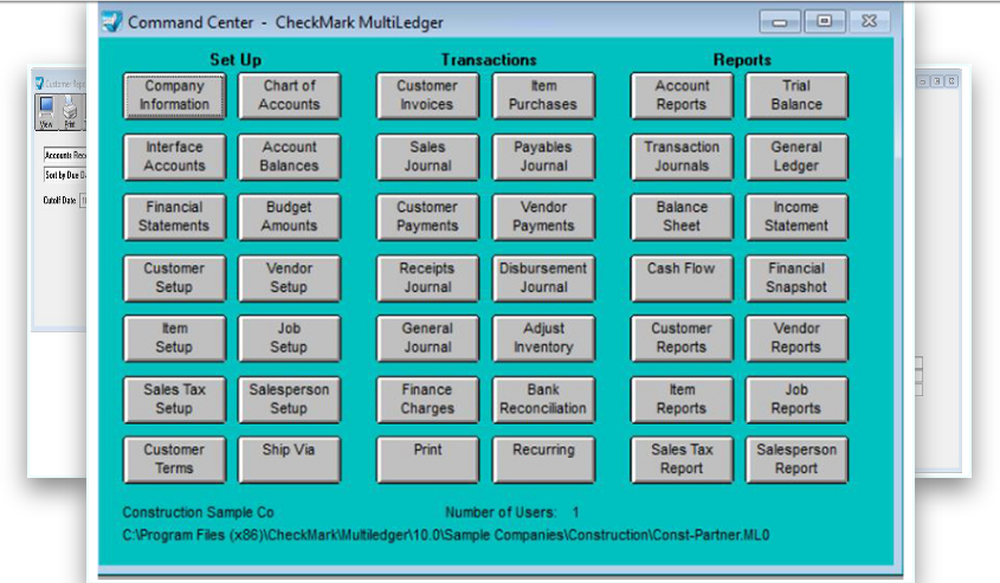This screenshot has width=1000, height=583.
Task: Minimize the Command Center window
Action: 779,22
